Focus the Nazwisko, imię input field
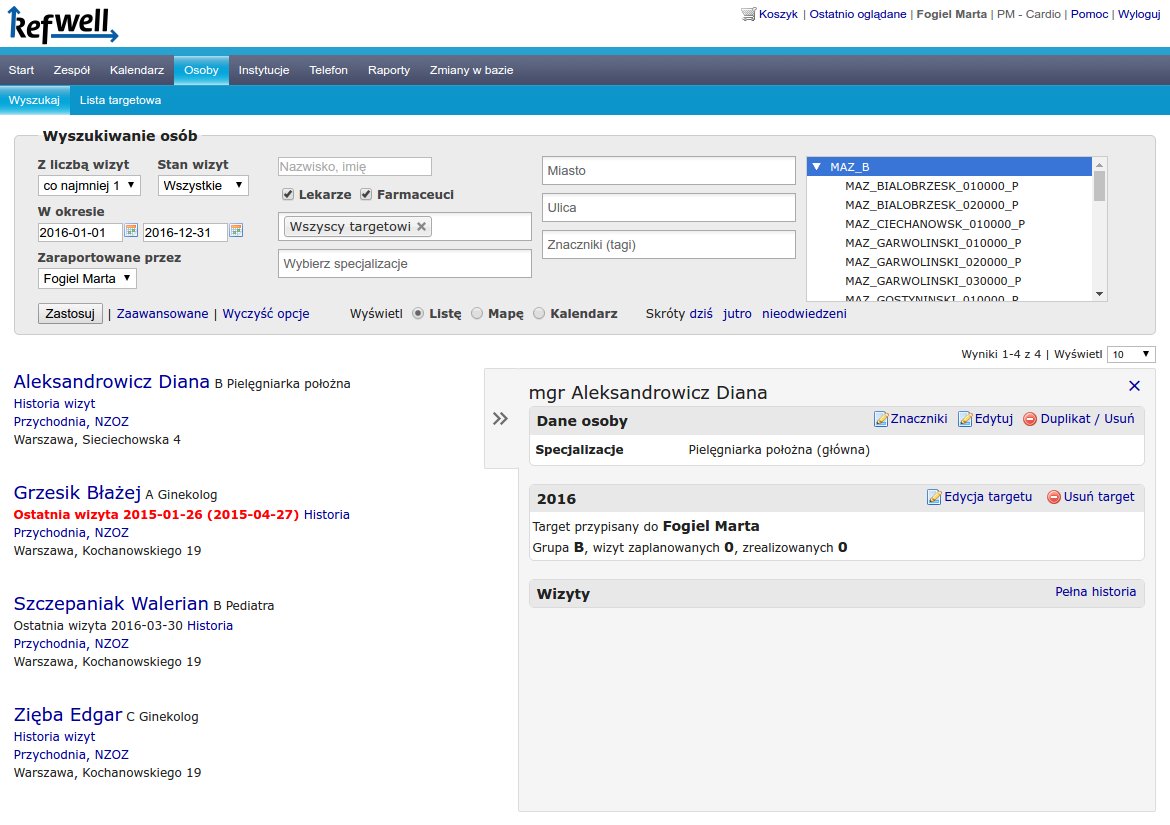This screenshot has height=825, width=1170. (x=354, y=167)
